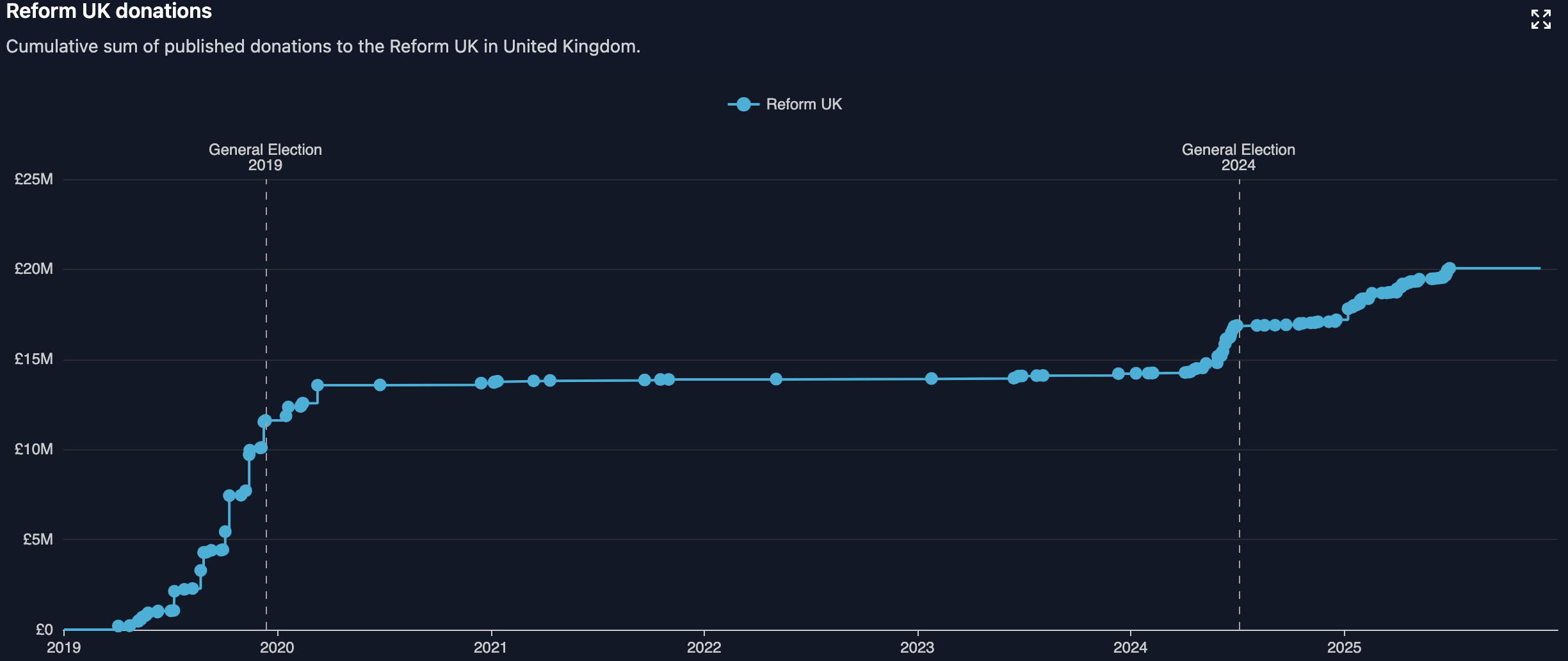Click the £25M y-axis label
This screenshot has height=661, width=1568.
pyautogui.click(x=34, y=179)
